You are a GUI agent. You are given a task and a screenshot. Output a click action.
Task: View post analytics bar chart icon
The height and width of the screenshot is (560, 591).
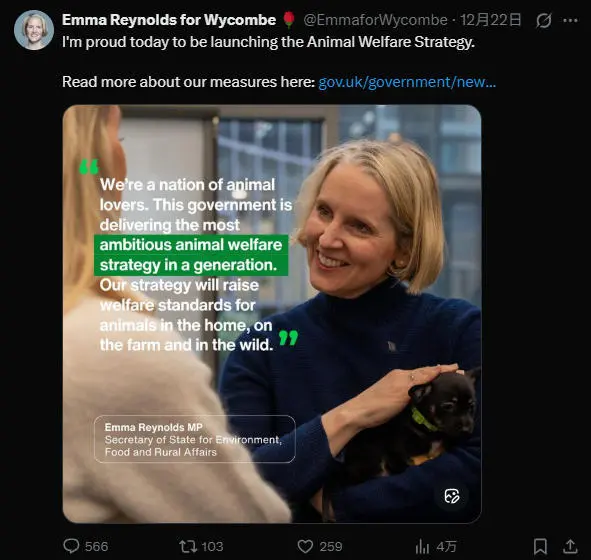(422, 546)
